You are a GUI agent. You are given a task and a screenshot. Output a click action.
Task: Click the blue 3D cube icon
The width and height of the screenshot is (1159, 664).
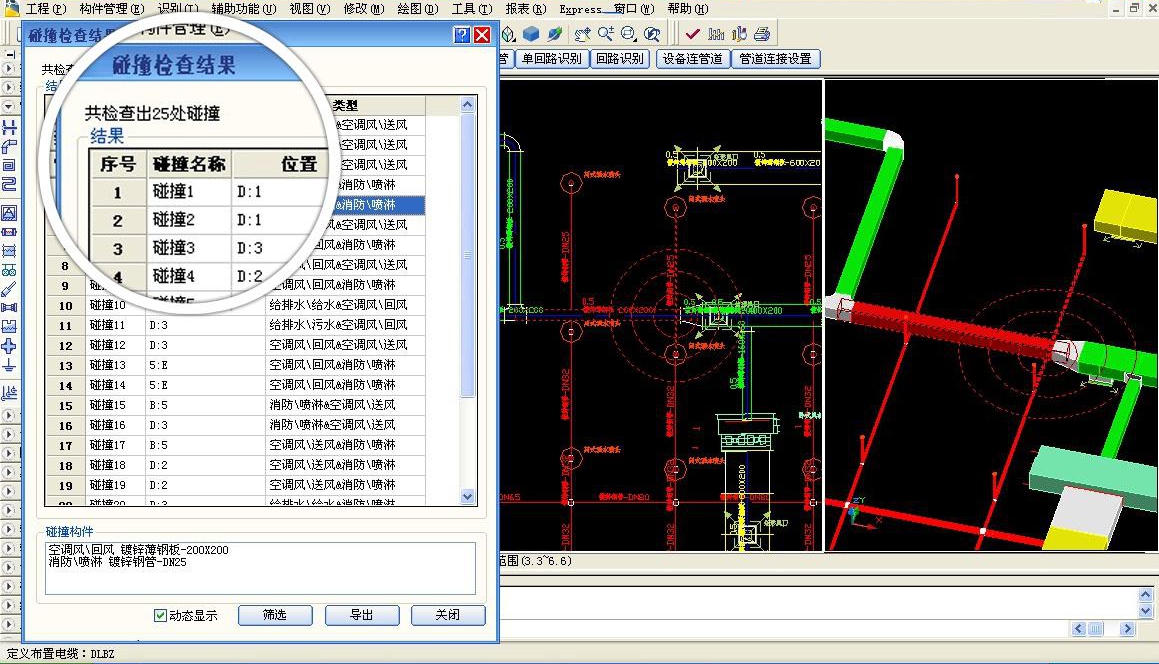pos(531,34)
